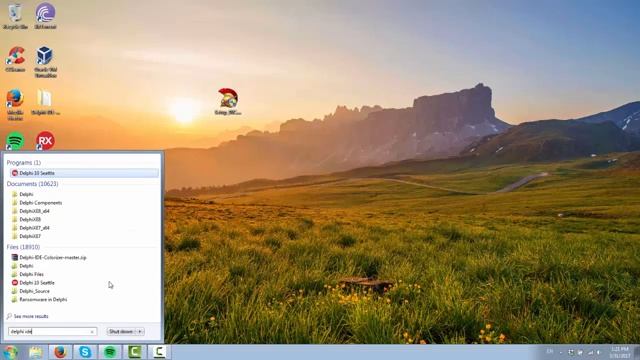Viewport: 640px width, 360px height.
Task: Open Windows Explorer from the taskbar
Action: coord(36,352)
